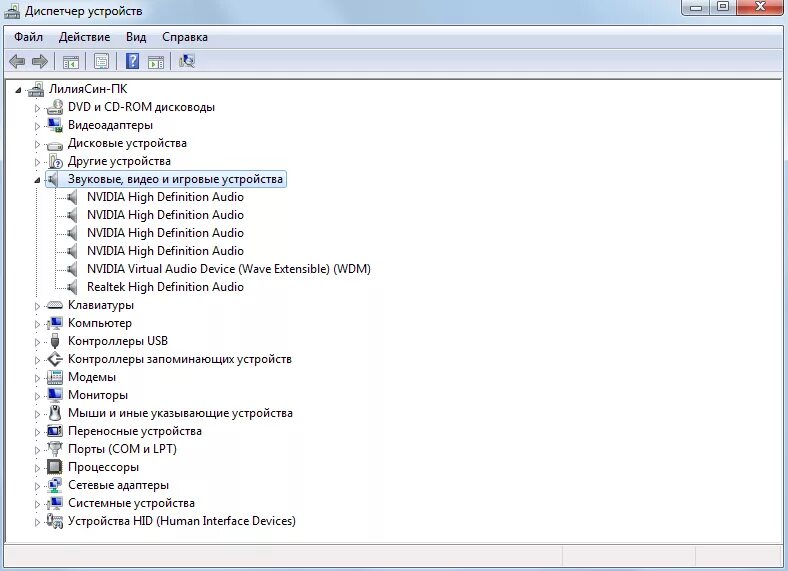Click the keyboard icon beside Клавиатуры
This screenshot has height=571, width=788.
(x=55, y=305)
